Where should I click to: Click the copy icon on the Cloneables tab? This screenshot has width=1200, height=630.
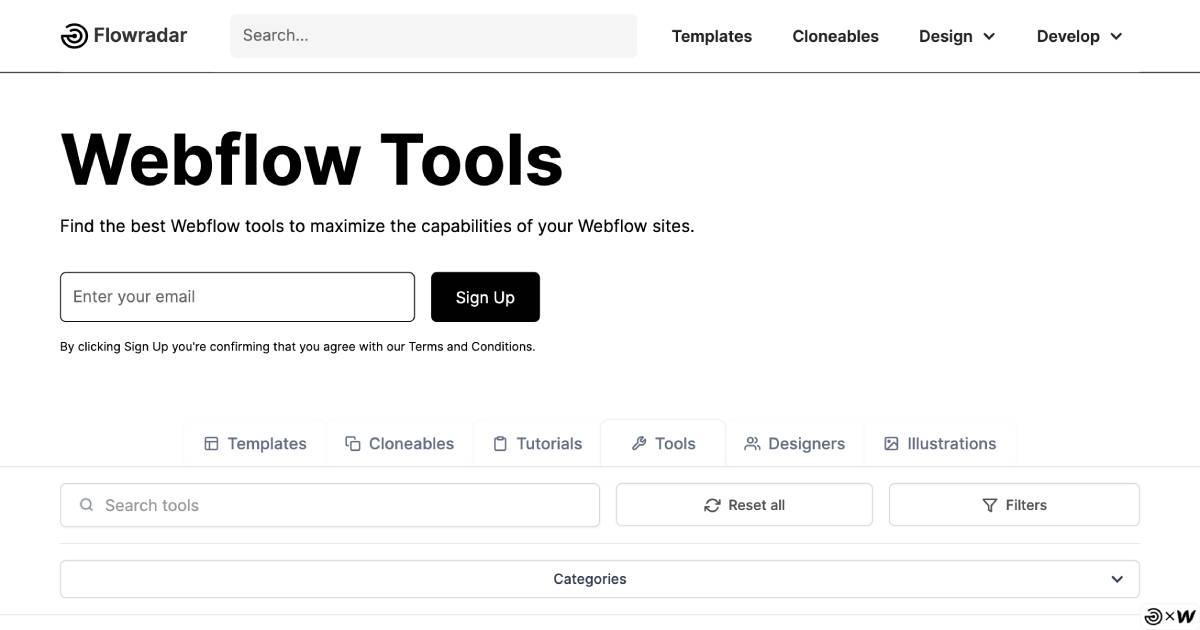click(x=352, y=443)
